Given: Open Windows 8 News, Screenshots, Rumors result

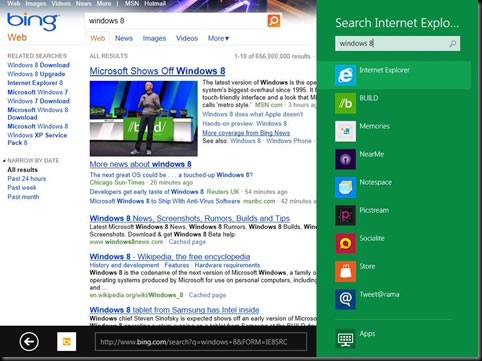Looking at the screenshot, I should 189,218.
